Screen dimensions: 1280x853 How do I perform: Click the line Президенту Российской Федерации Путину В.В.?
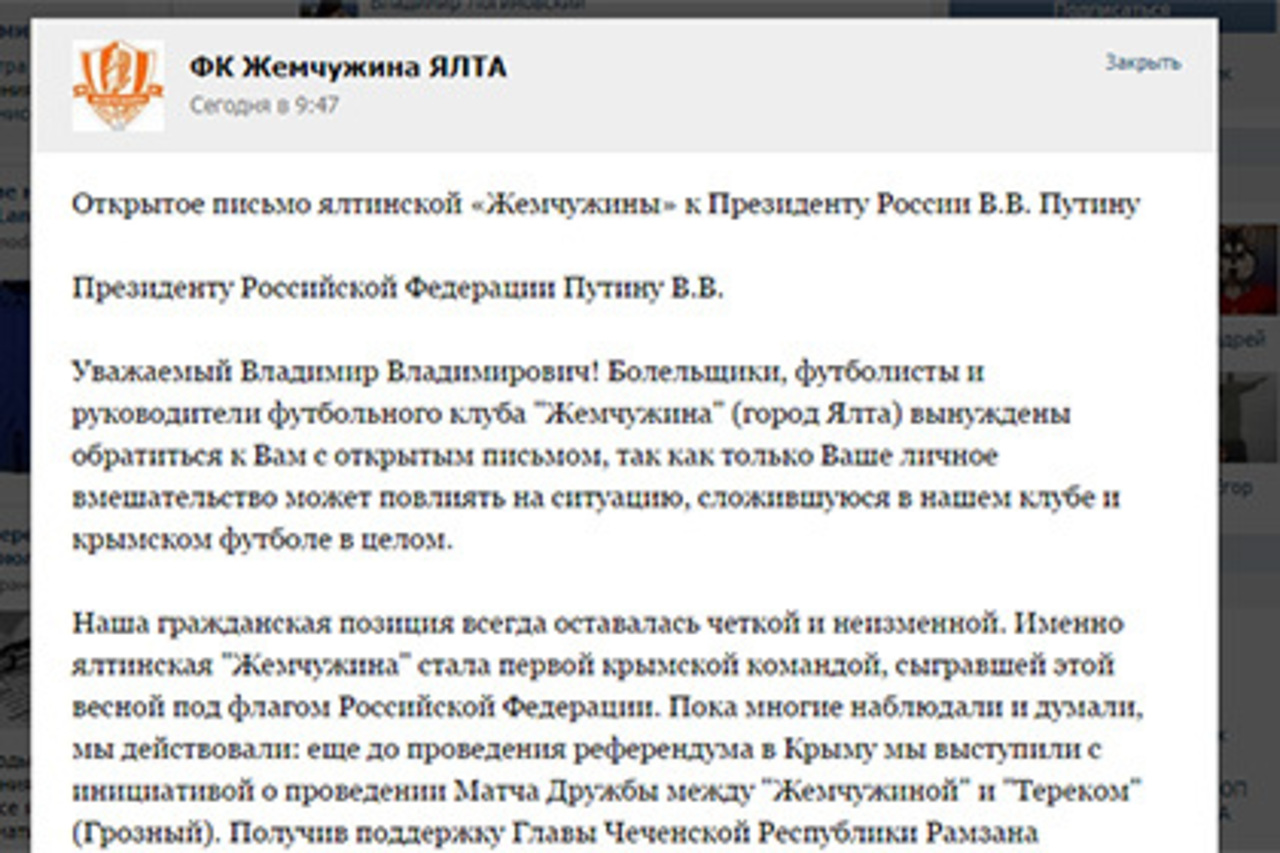397,289
